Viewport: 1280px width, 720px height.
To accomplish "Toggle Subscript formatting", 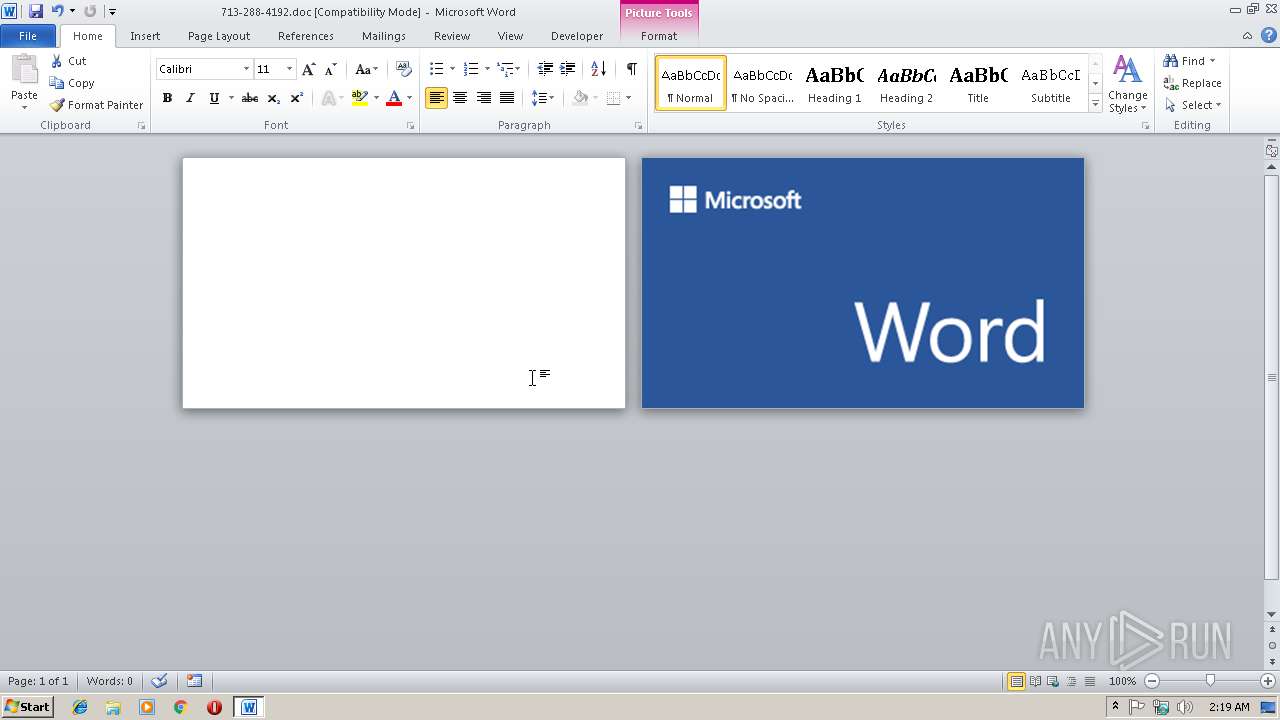I will (273, 98).
